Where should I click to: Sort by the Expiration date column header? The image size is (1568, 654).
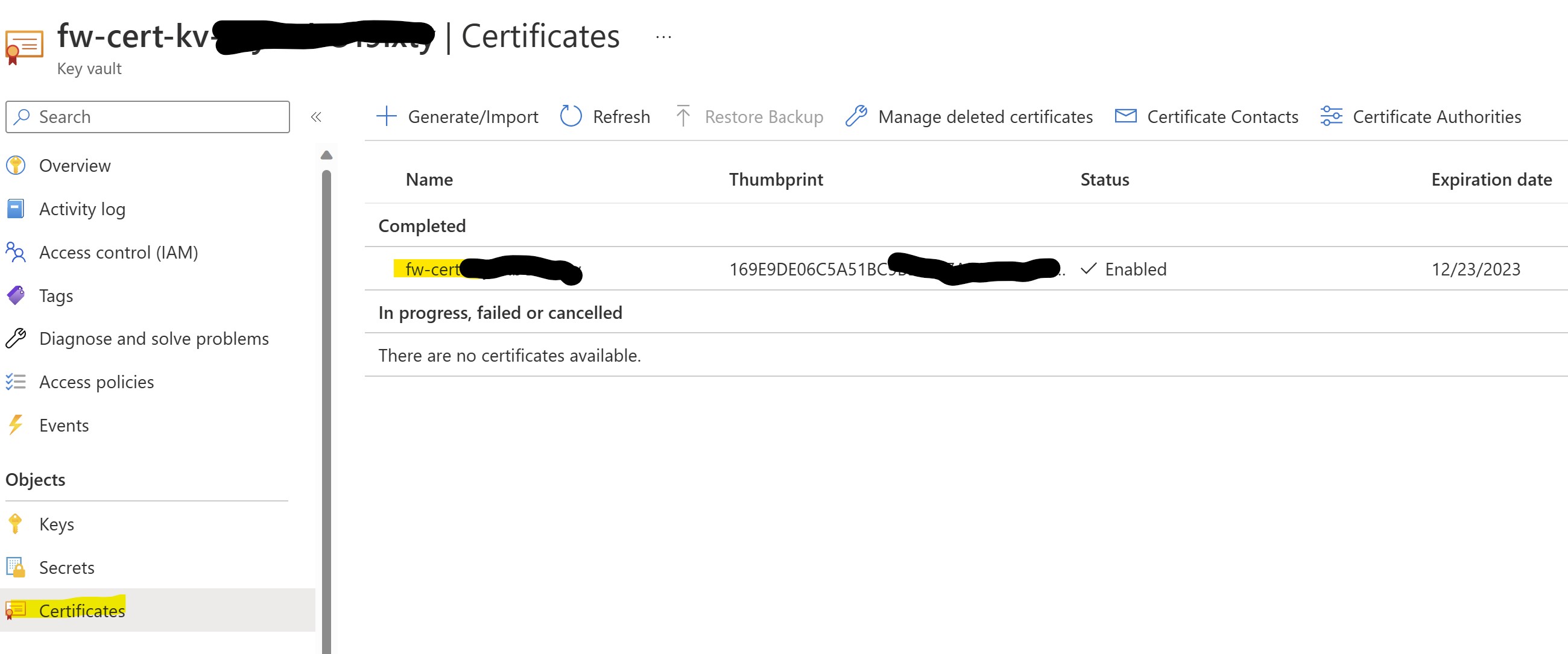[1491, 180]
